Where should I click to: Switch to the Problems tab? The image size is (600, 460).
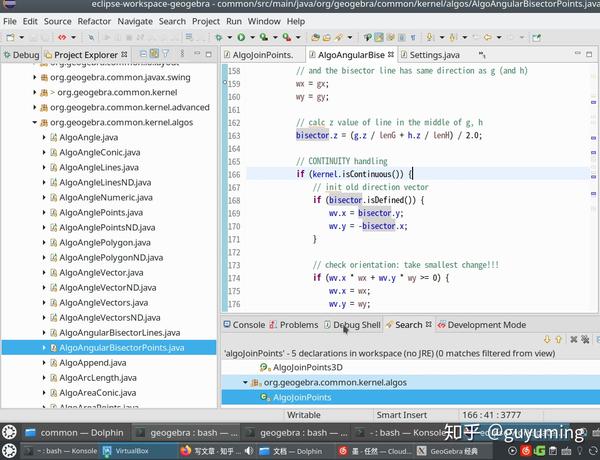(x=293, y=325)
